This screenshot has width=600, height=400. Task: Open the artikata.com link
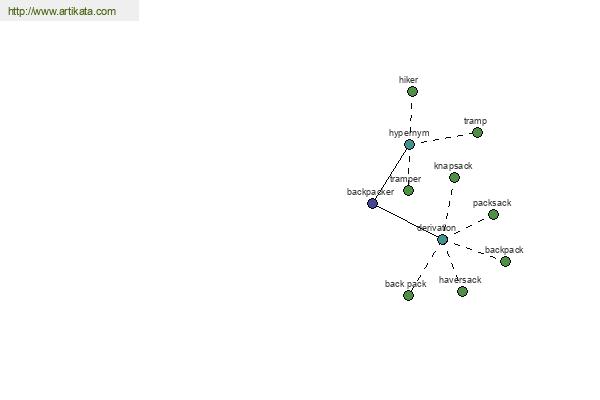pos(62,11)
